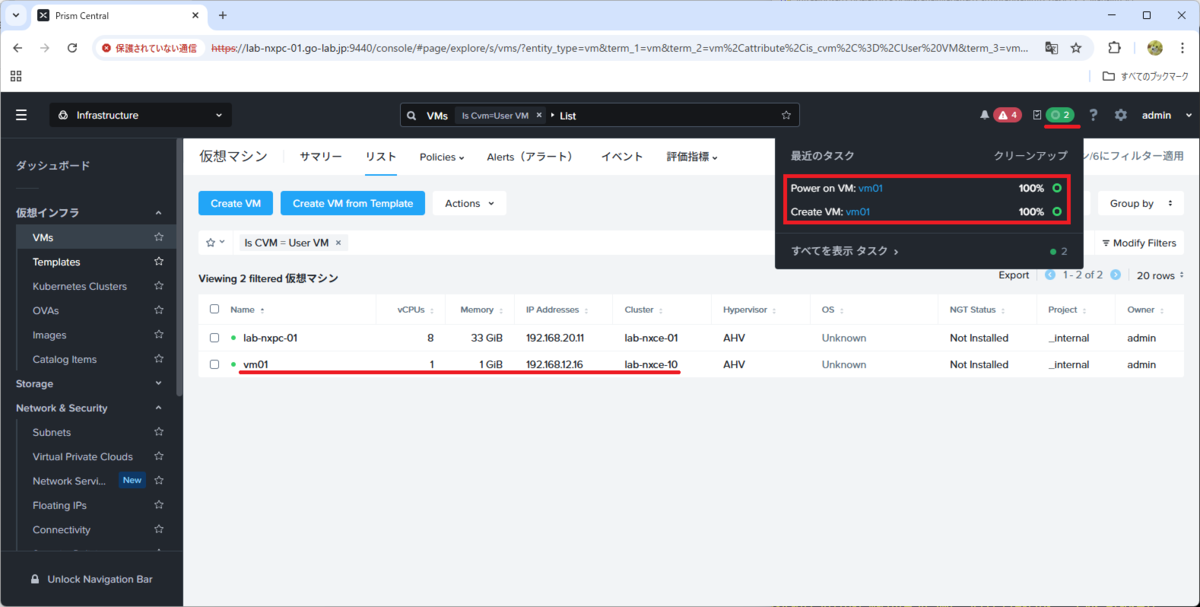Viewport: 1200px width, 607px height.
Task: Go to next page of VM list
Action: click(1115, 275)
